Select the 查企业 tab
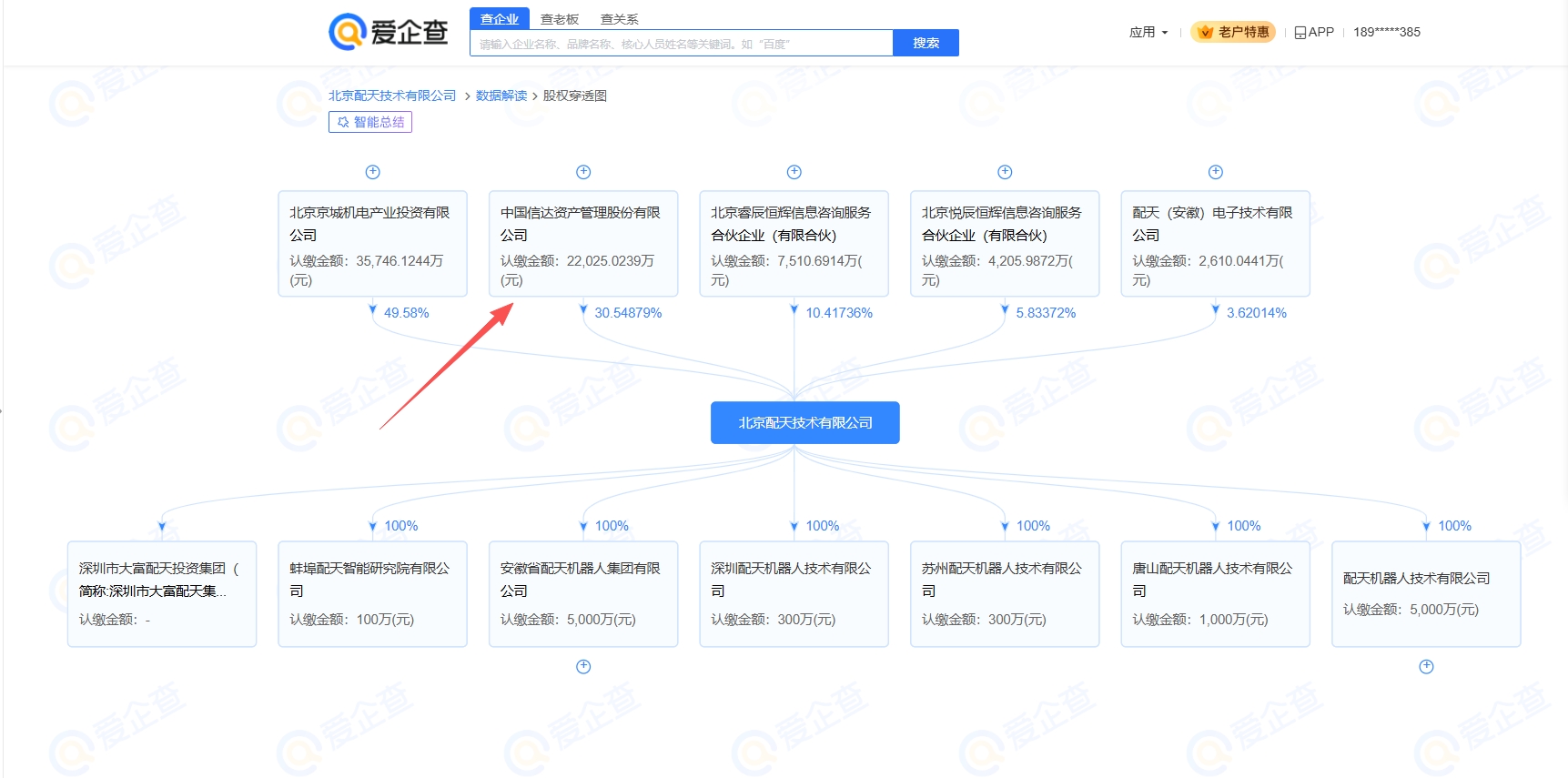This screenshot has width=1568, height=778. [500, 19]
